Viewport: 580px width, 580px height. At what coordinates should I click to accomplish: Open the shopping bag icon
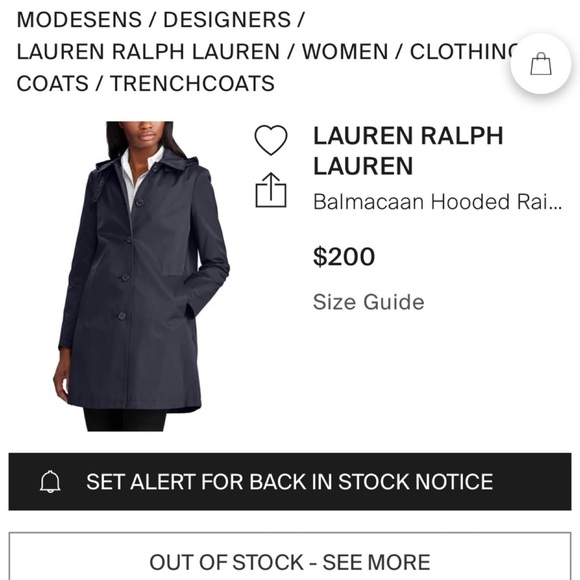coord(541,64)
